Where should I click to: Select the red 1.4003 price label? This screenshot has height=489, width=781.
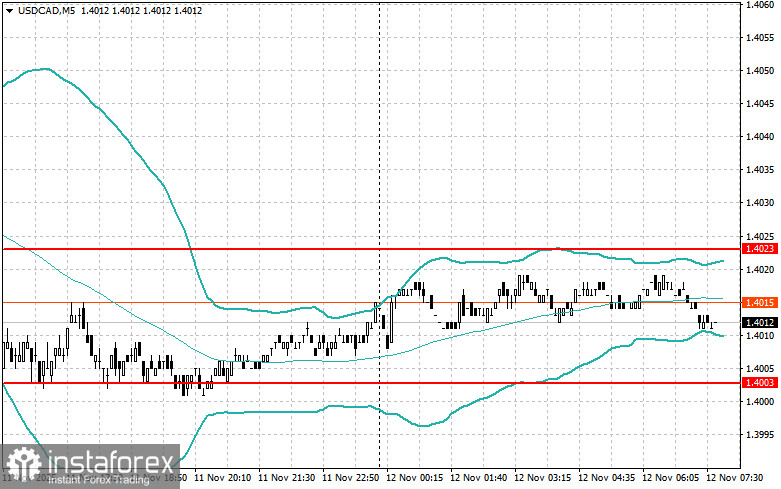coord(760,382)
